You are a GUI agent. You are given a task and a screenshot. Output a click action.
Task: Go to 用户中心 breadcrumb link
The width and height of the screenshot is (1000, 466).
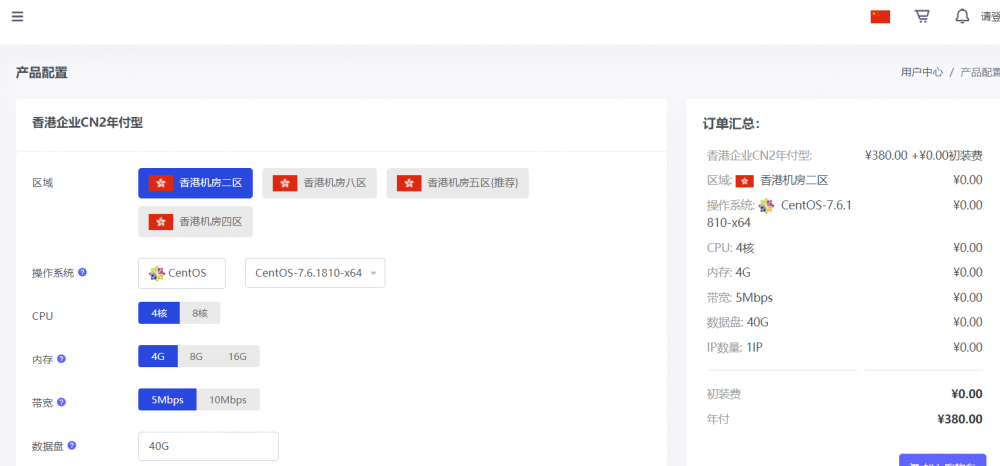click(921, 72)
